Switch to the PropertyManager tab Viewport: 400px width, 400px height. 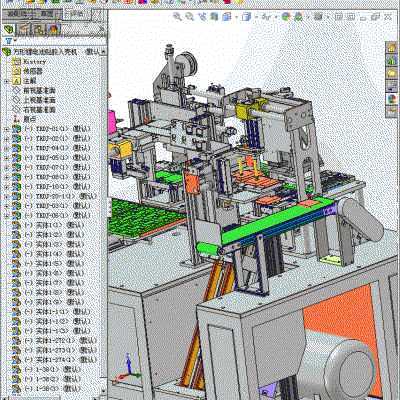24,30
